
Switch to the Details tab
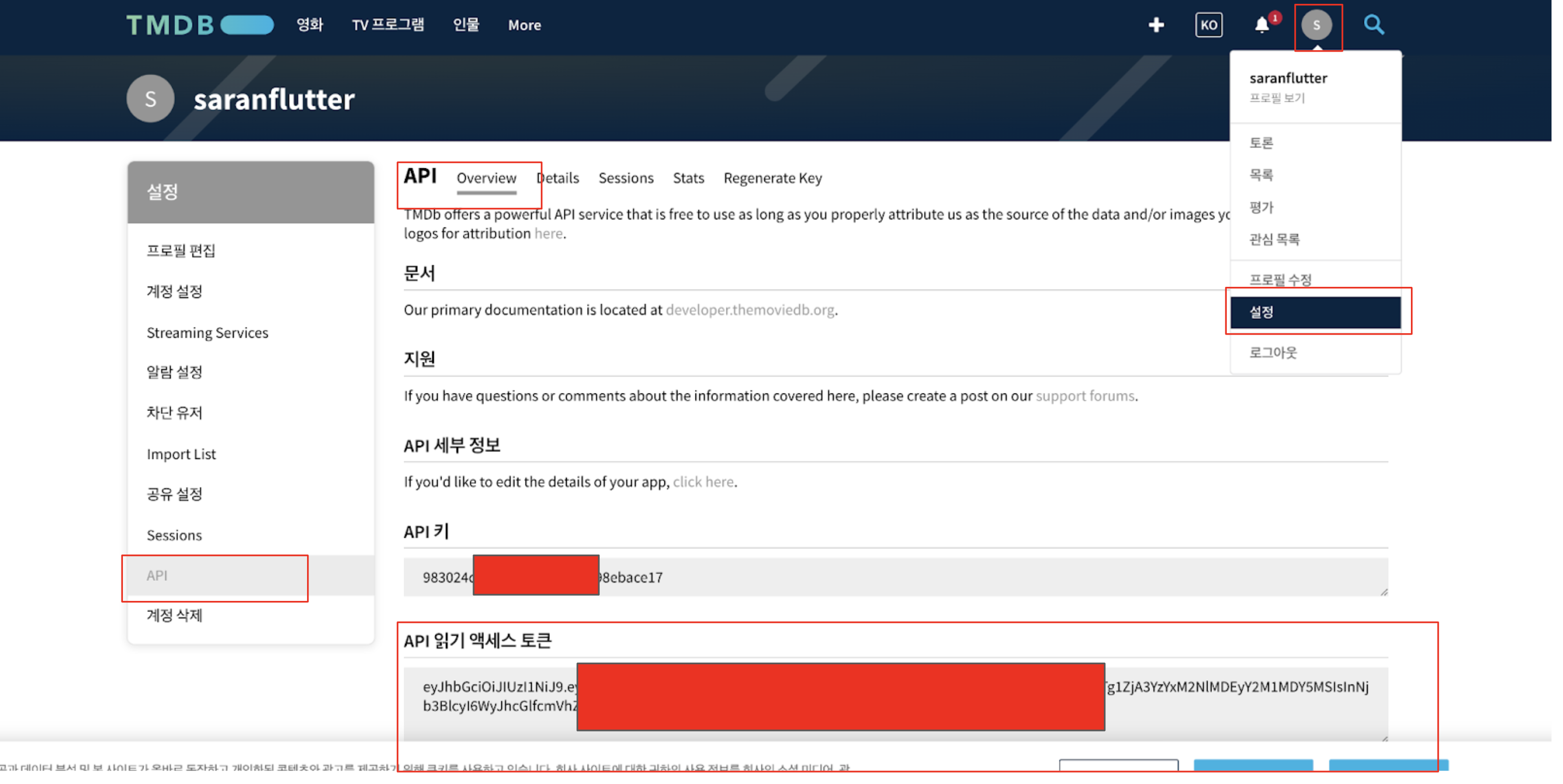558,178
